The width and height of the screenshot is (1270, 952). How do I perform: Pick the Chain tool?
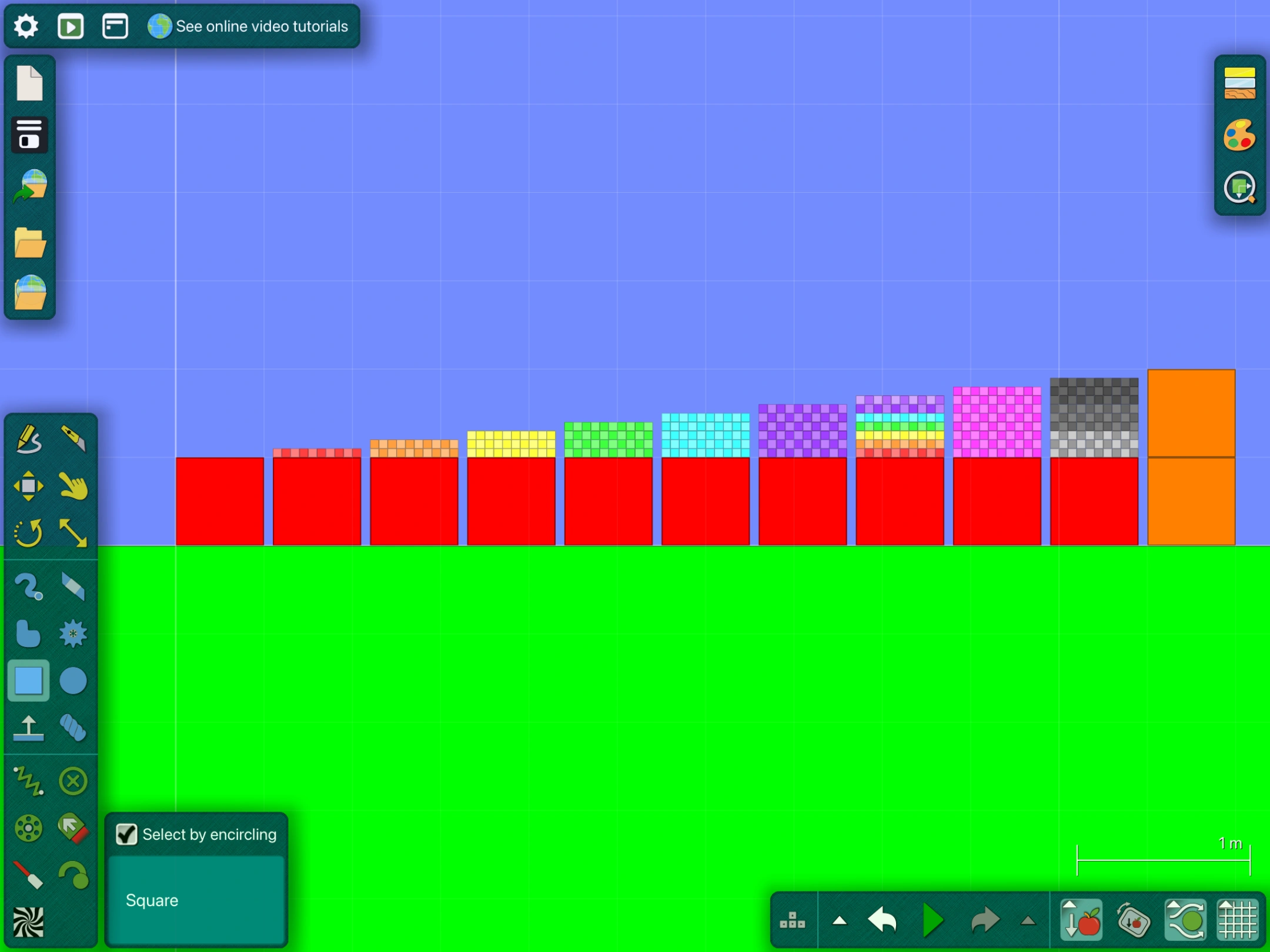pyautogui.click(x=73, y=728)
